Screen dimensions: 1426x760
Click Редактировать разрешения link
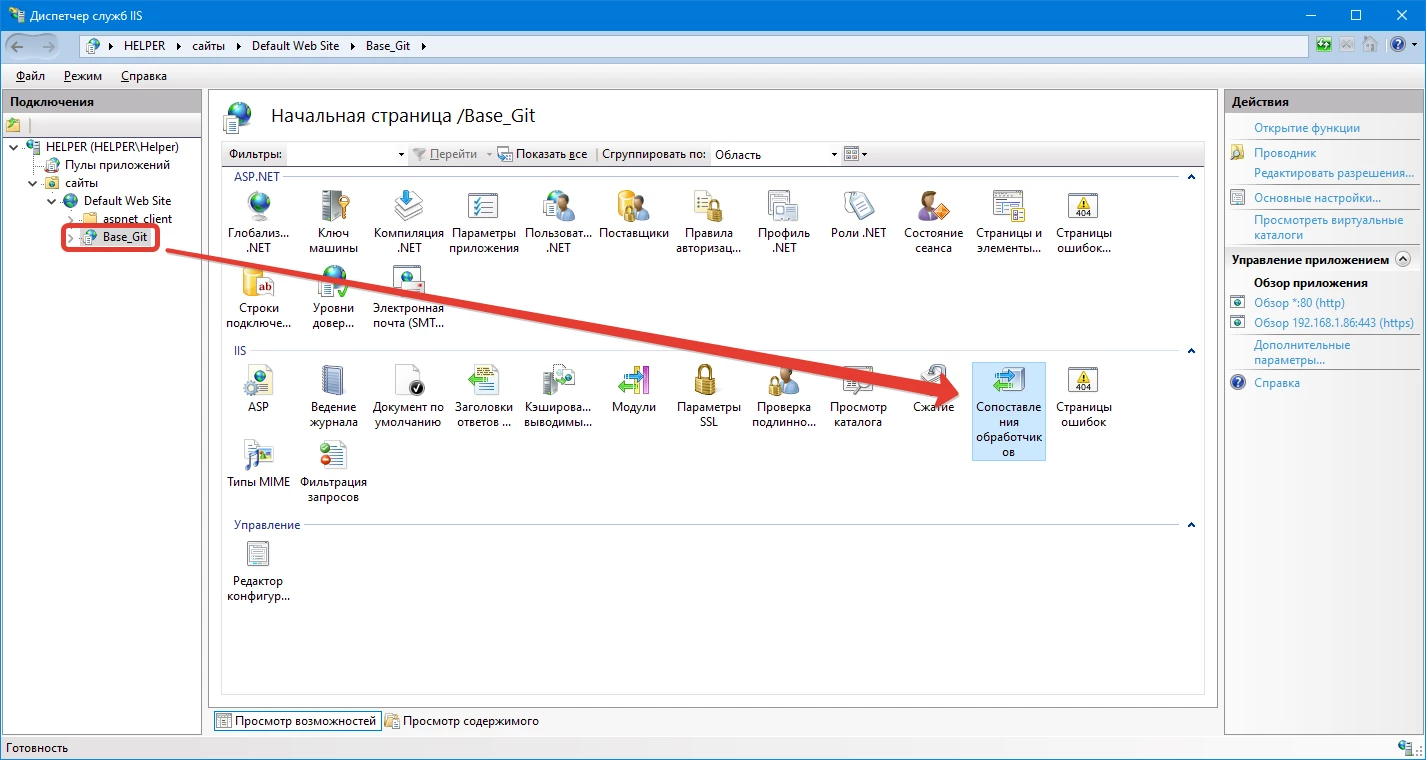click(1334, 173)
